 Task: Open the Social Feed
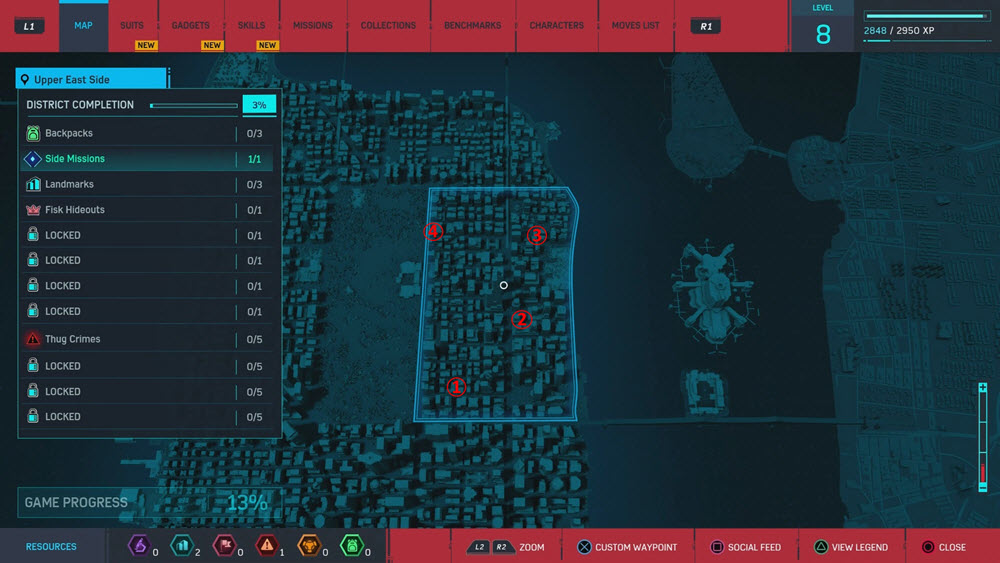(754, 547)
